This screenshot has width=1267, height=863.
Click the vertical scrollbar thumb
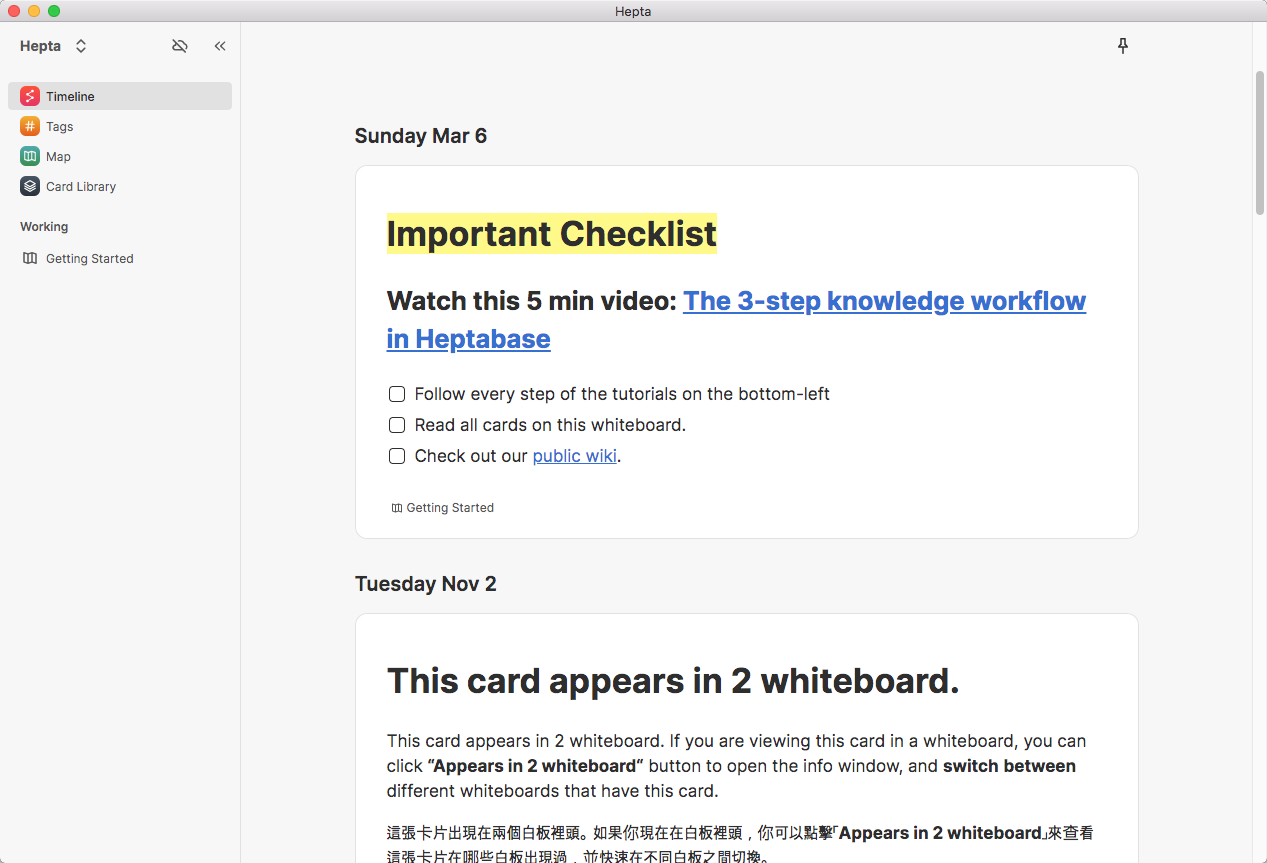pyautogui.click(x=1260, y=143)
